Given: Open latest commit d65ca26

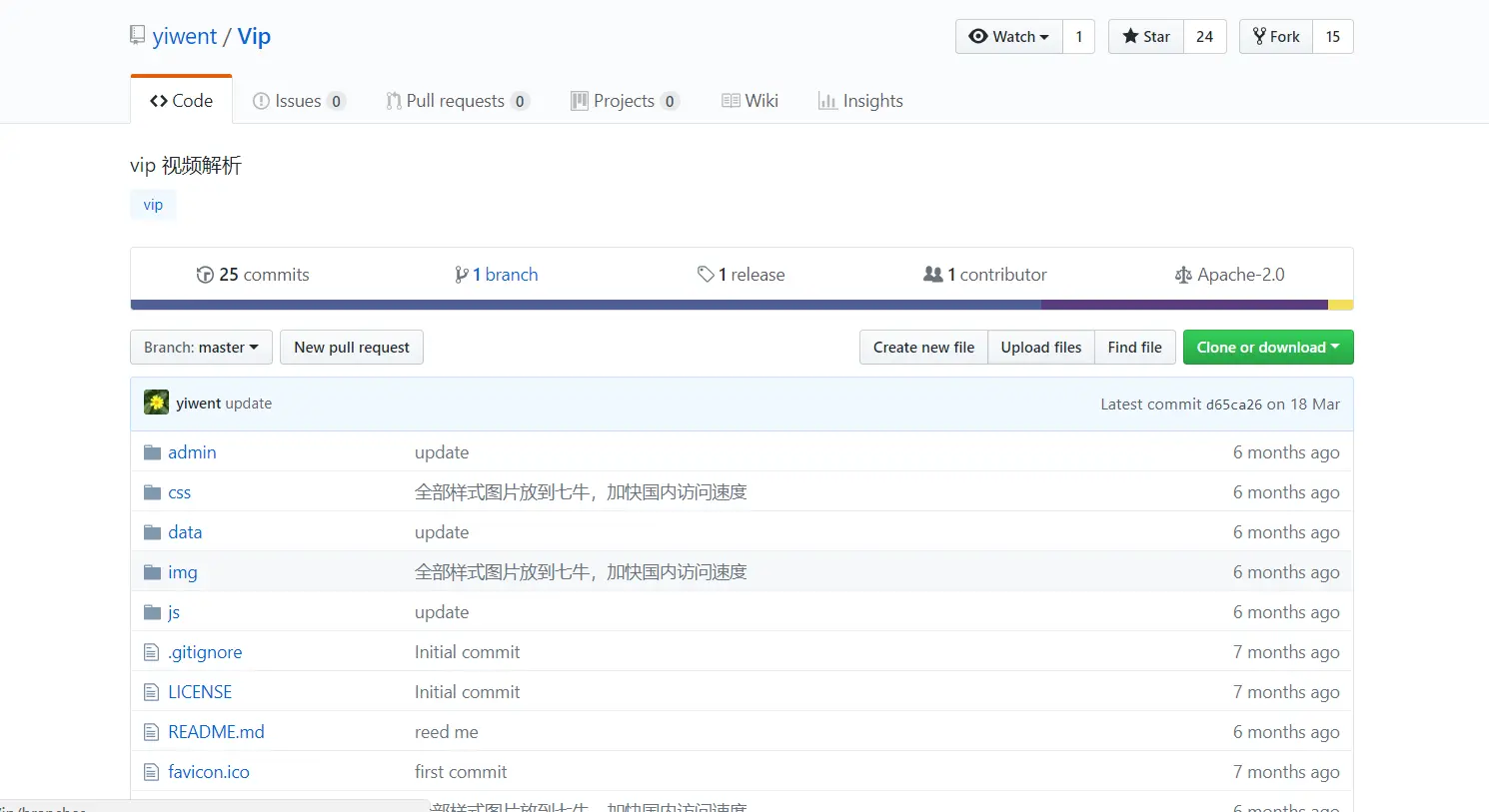Looking at the screenshot, I should 1234,405.
